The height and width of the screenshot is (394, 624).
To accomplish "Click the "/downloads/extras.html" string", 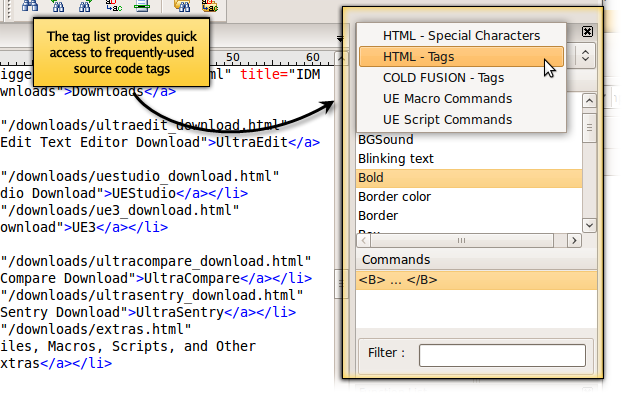I will tap(96, 329).
